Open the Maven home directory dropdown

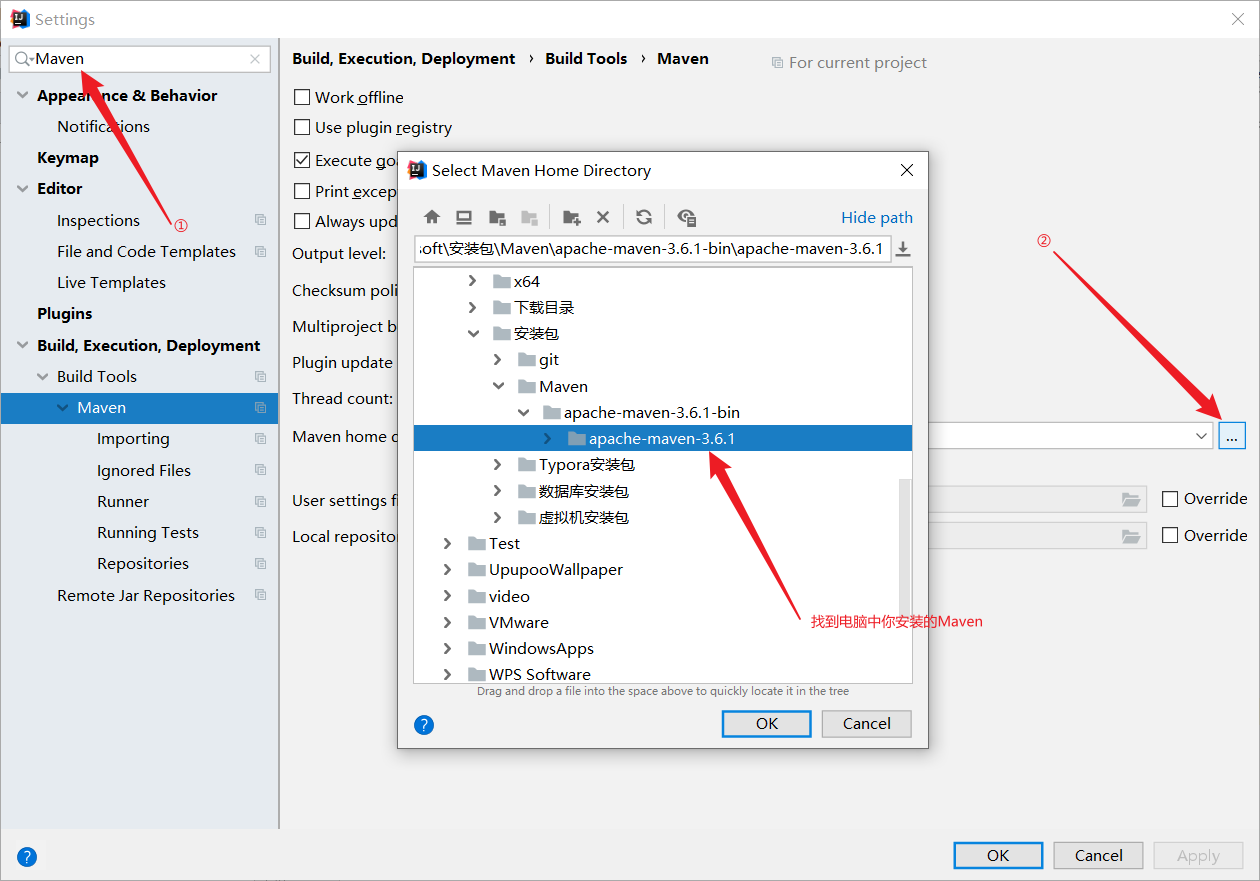point(1201,436)
